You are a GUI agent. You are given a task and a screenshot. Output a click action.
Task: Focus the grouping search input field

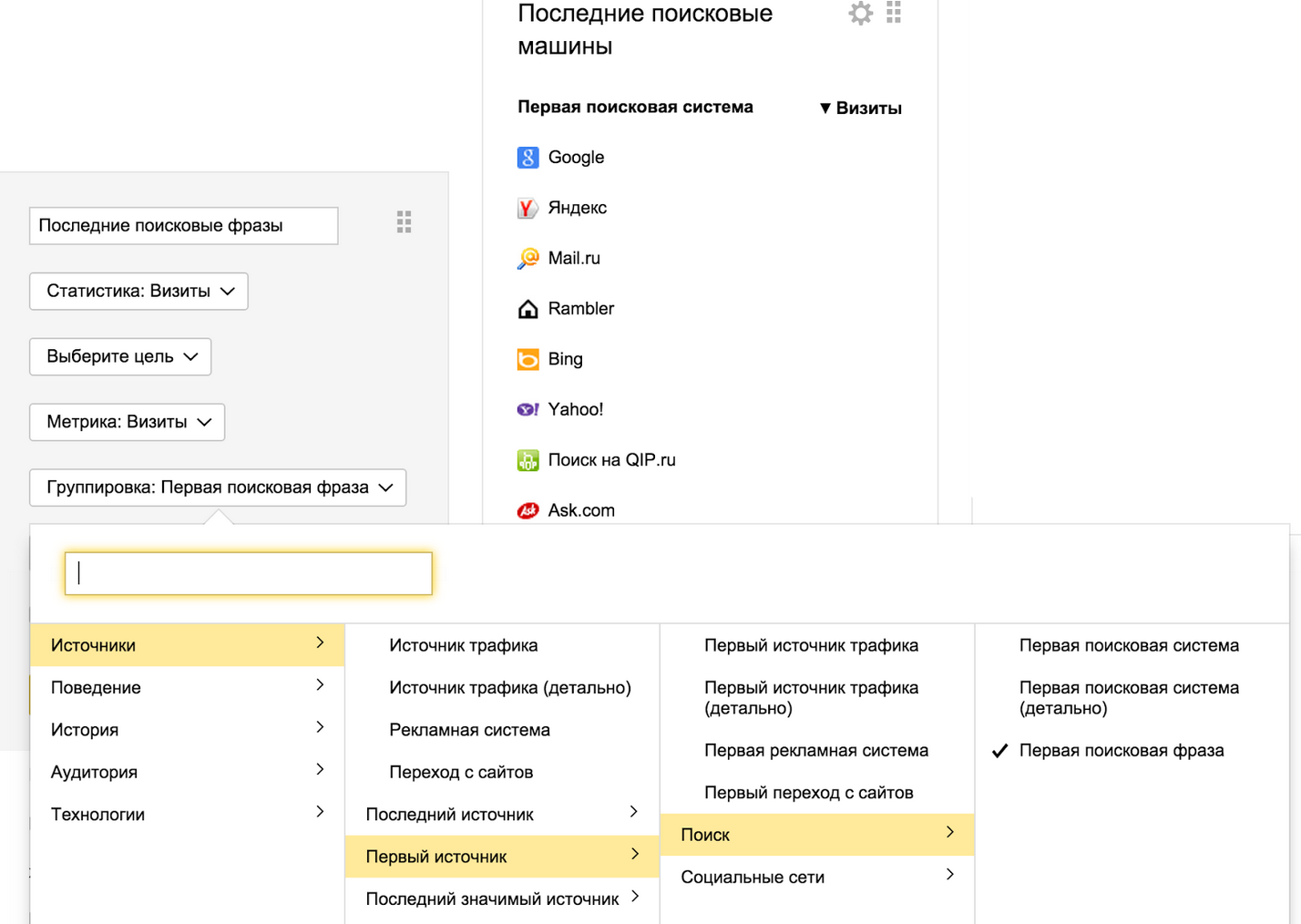(x=249, y=573)
